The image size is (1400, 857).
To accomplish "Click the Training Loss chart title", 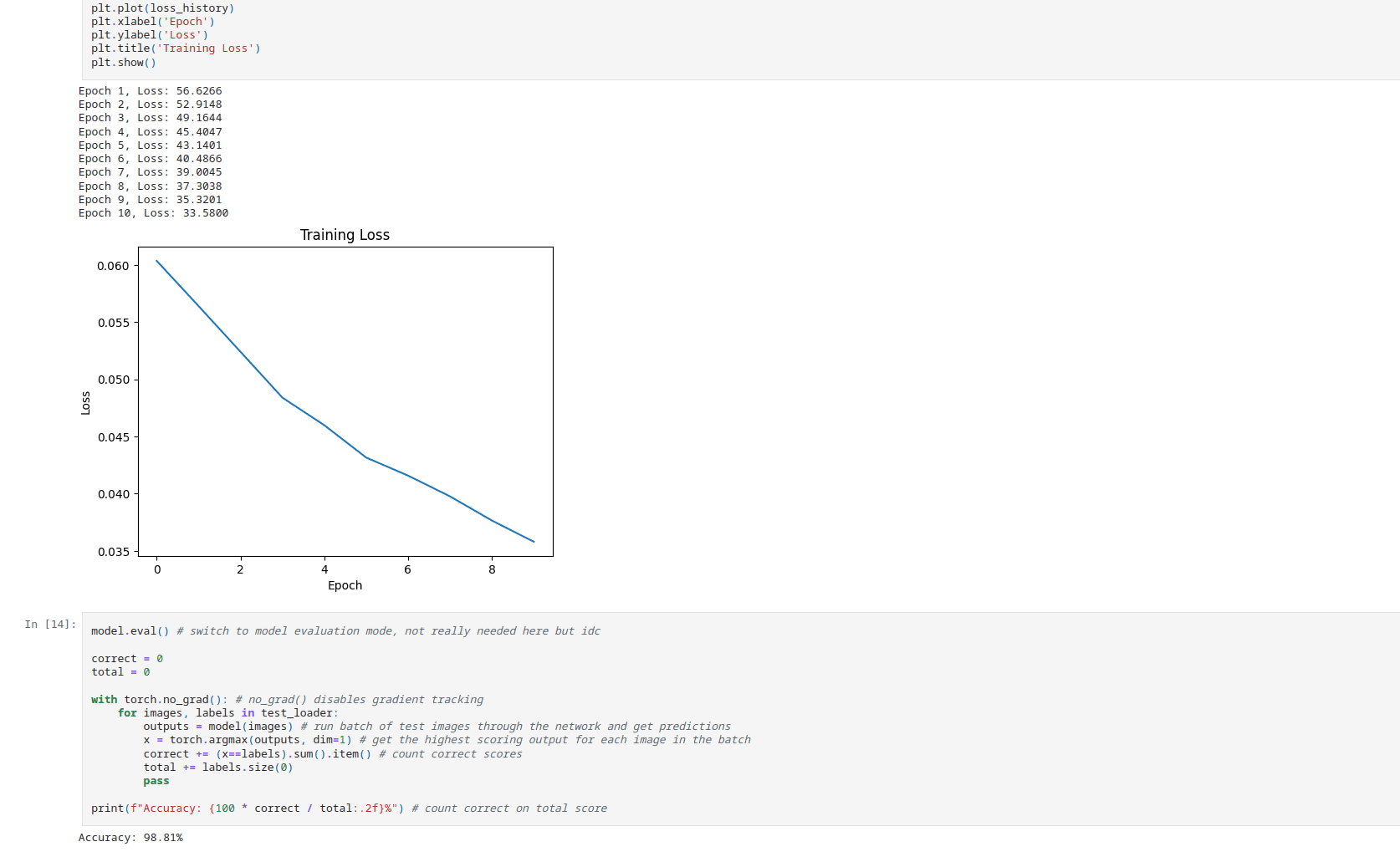I will coord(345,235).
